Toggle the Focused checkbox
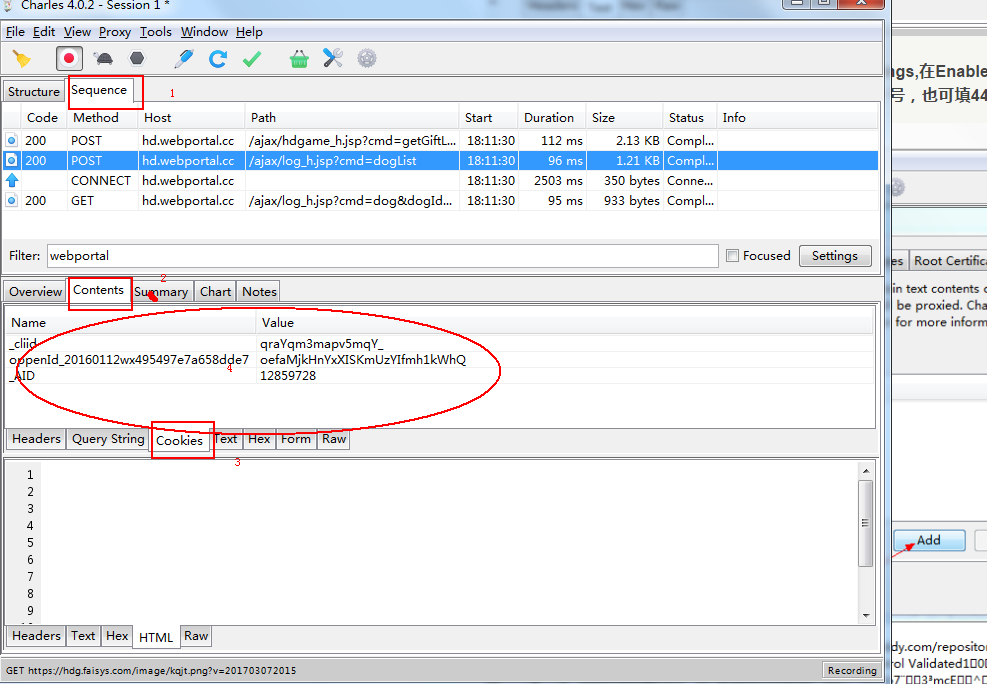Image resolution: width=987 pixels, height=684 pixels. coord(732,255)
